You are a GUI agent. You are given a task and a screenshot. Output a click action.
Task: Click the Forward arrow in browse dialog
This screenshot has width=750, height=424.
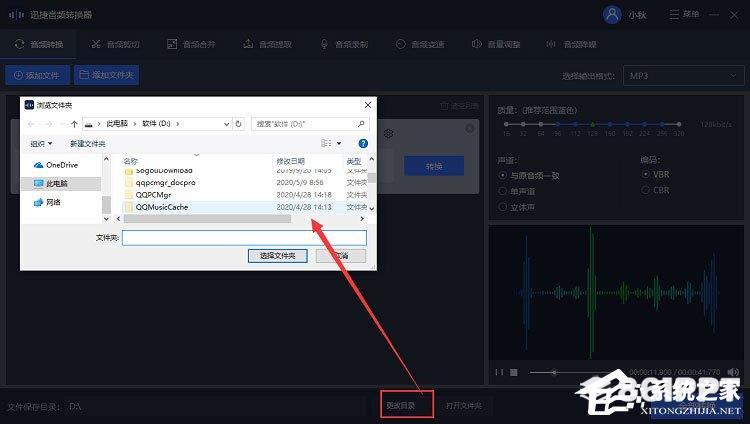(48, 124)
